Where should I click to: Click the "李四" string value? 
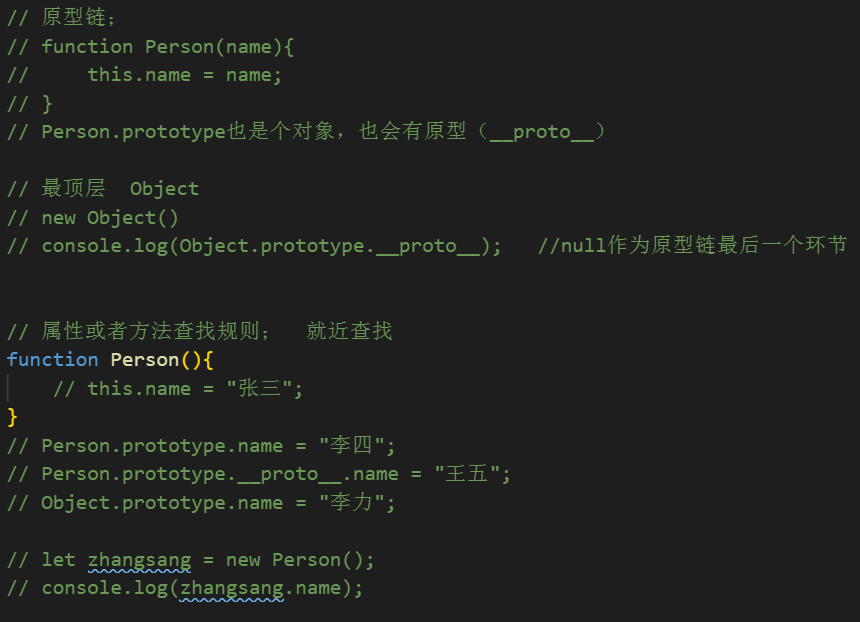tap(357, 445)
